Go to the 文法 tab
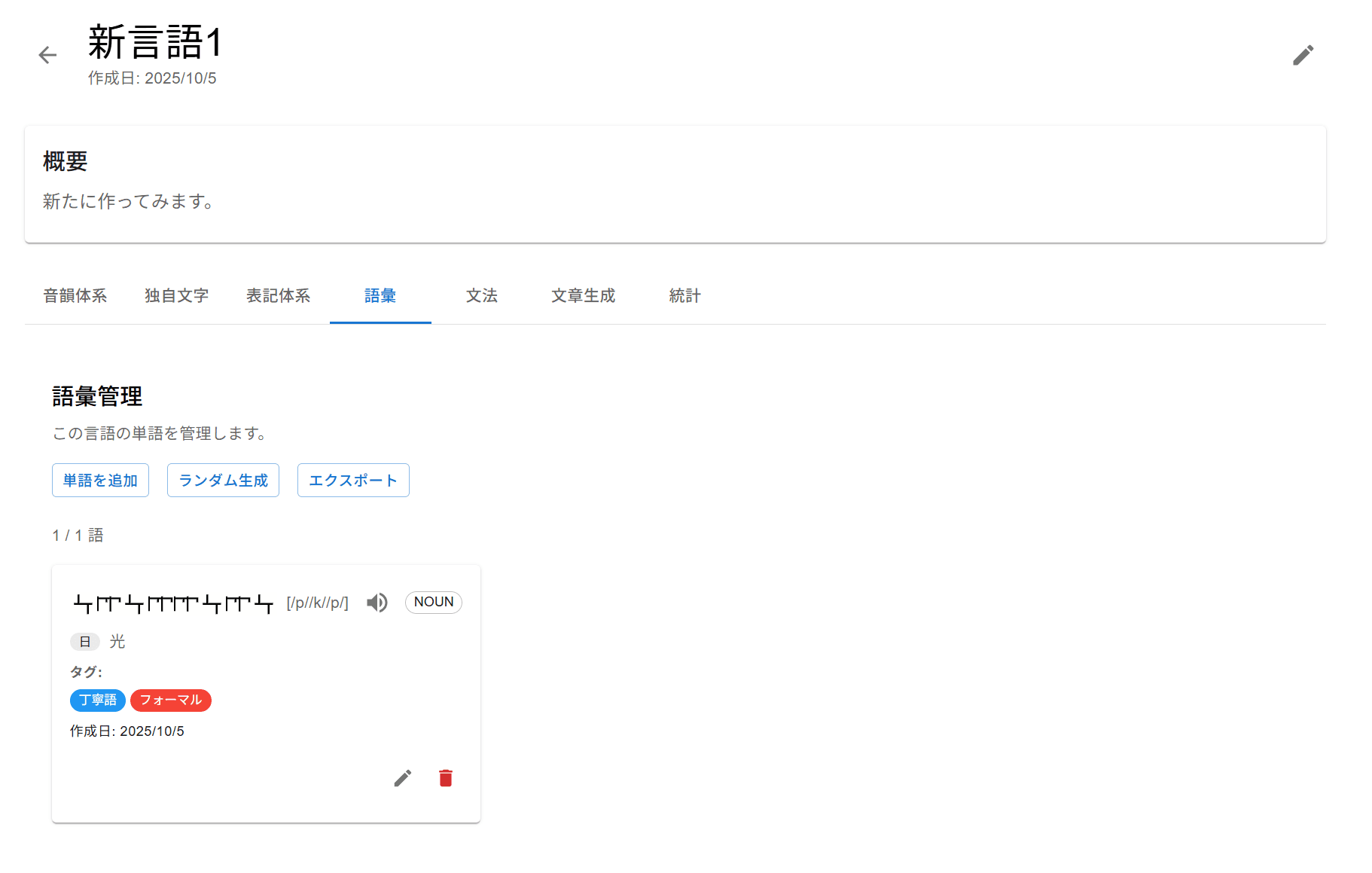Image resolution: width=1372 pixels, height=873 pixels. [482, 296]
